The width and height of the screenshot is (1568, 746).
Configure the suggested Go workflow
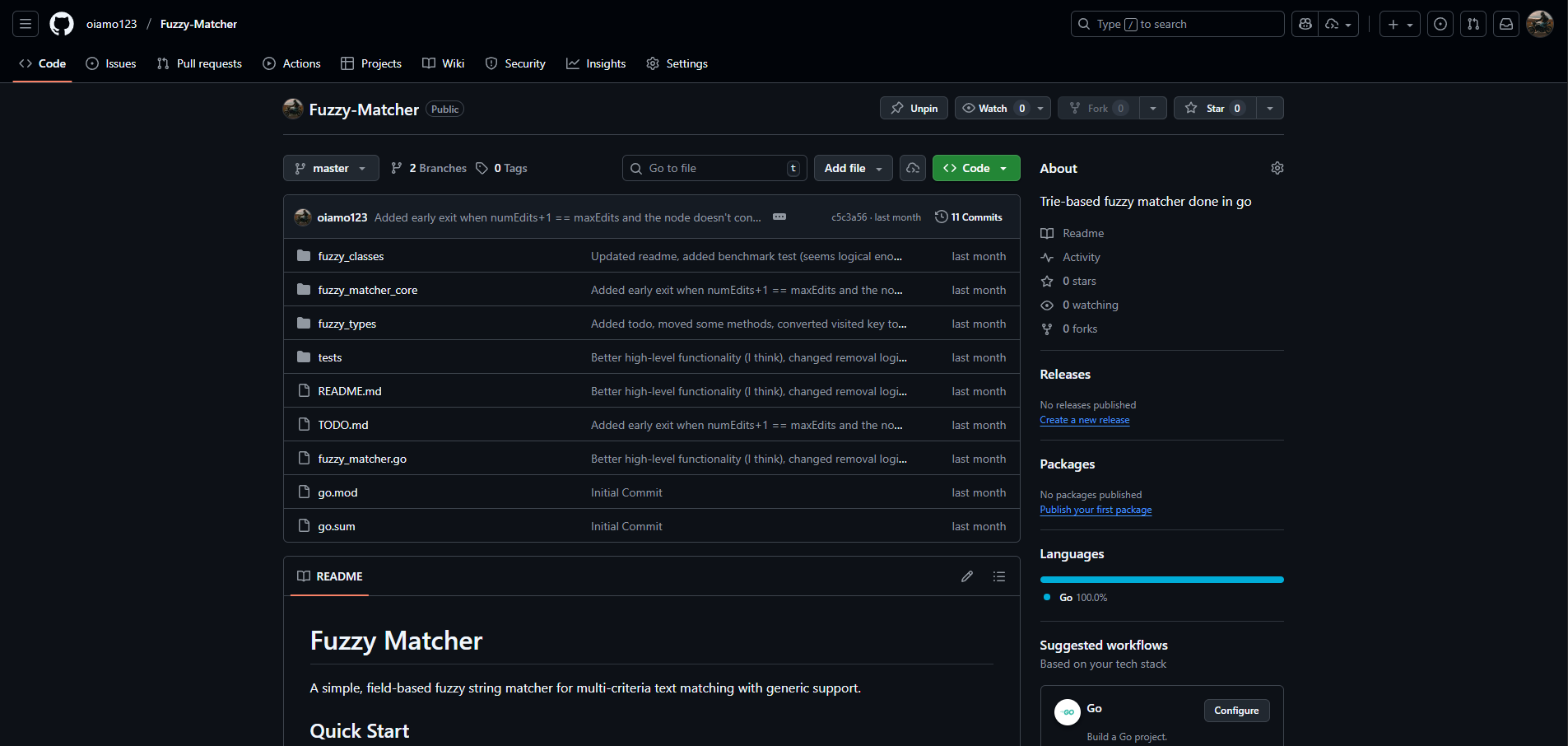point(1235,711)
